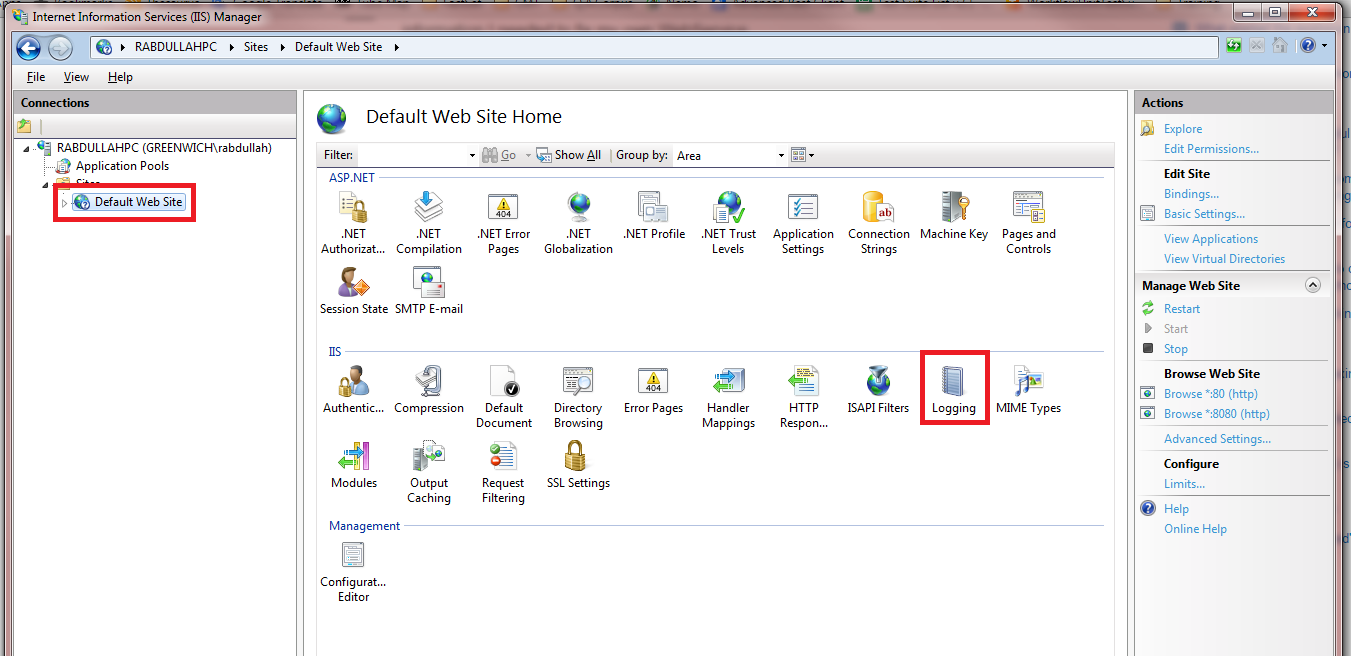Expand the Default Web Site tree node
1351x656 pixels.
point(65,203)
